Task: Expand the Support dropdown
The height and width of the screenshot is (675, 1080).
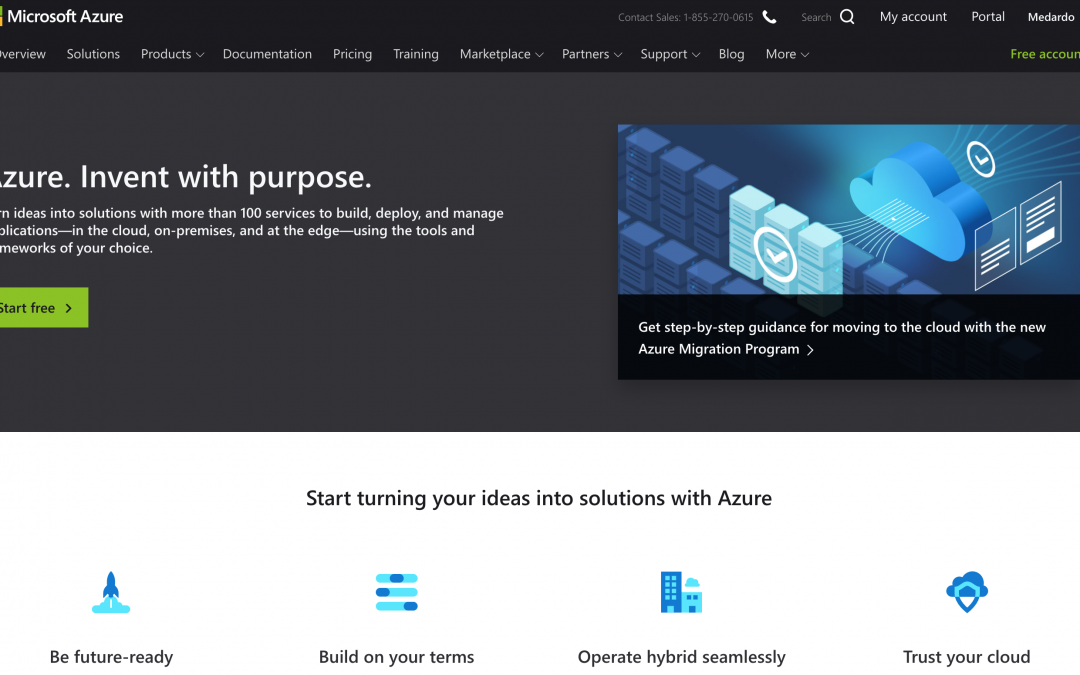Action: [670, 54]
